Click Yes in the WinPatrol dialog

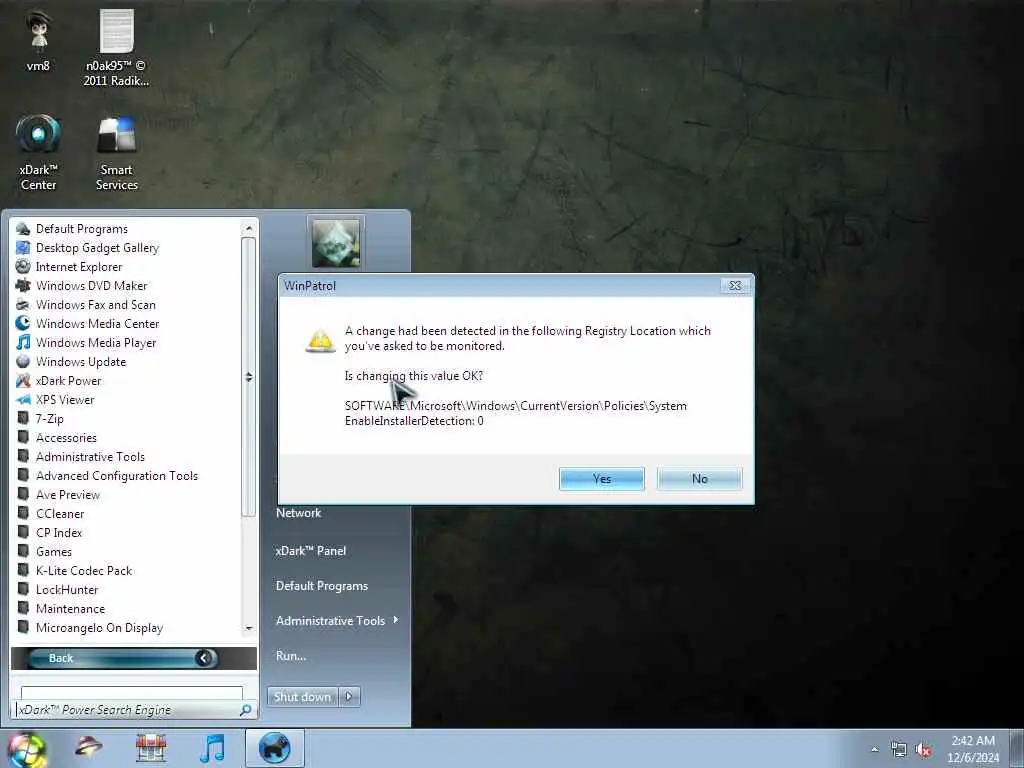(601, 479)
